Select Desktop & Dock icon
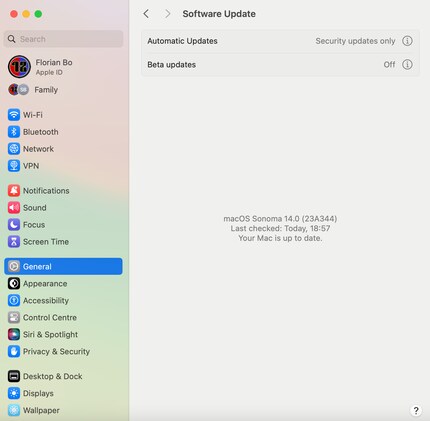 pos(14,376)
